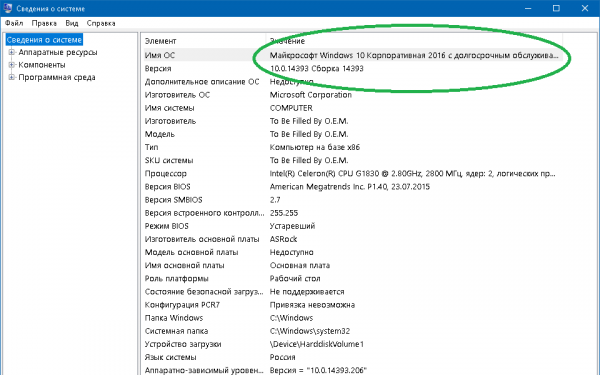
Task: Select the Имя системы row label
Action: (169, 108)
